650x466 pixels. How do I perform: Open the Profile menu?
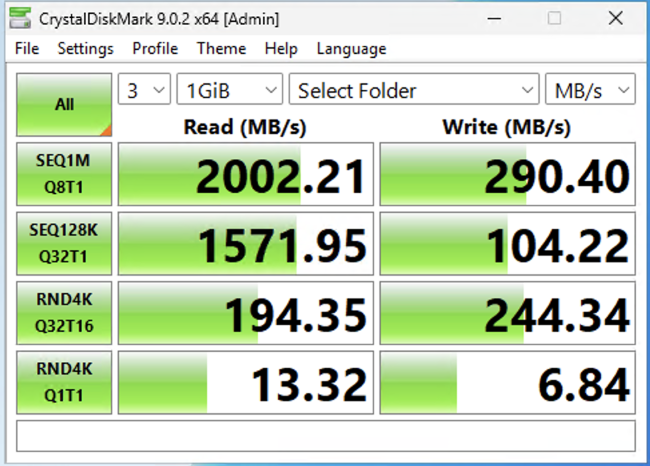[155, 49]
